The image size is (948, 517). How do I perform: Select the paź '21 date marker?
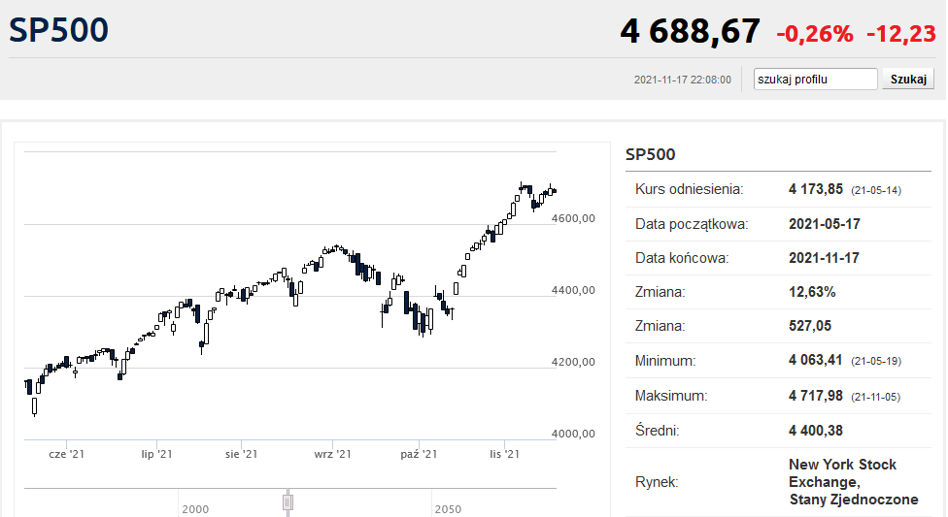(418, 454)
